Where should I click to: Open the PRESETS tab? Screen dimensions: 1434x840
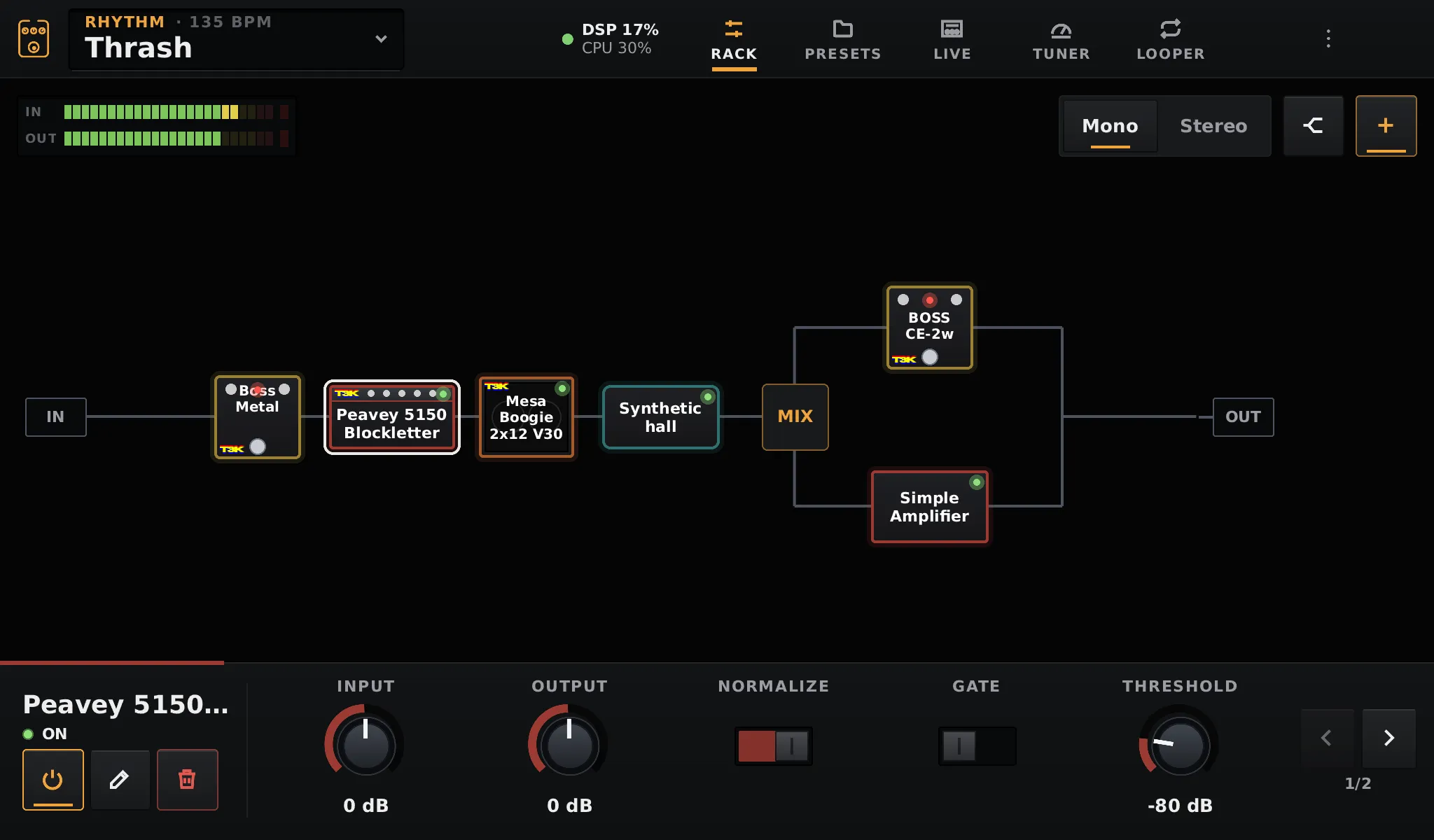843,41
